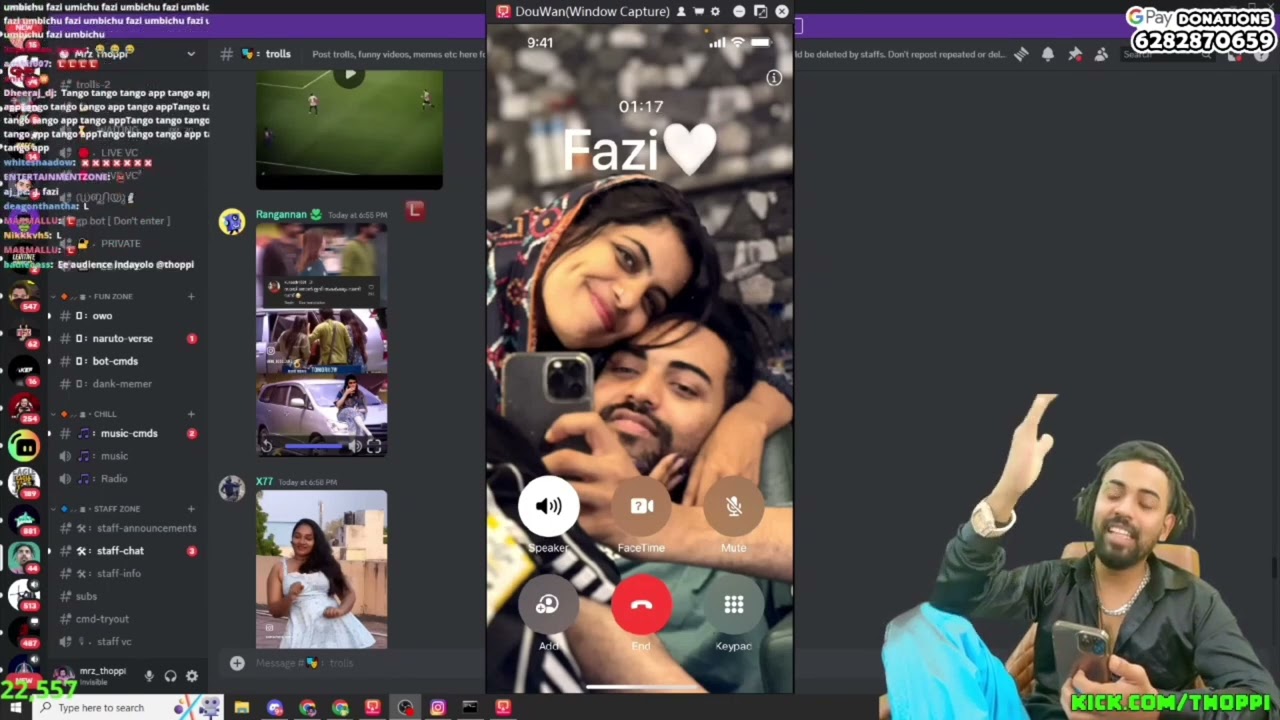Open the naruto-verse channel
1280x720 pixels.
[x=125, y=338]
